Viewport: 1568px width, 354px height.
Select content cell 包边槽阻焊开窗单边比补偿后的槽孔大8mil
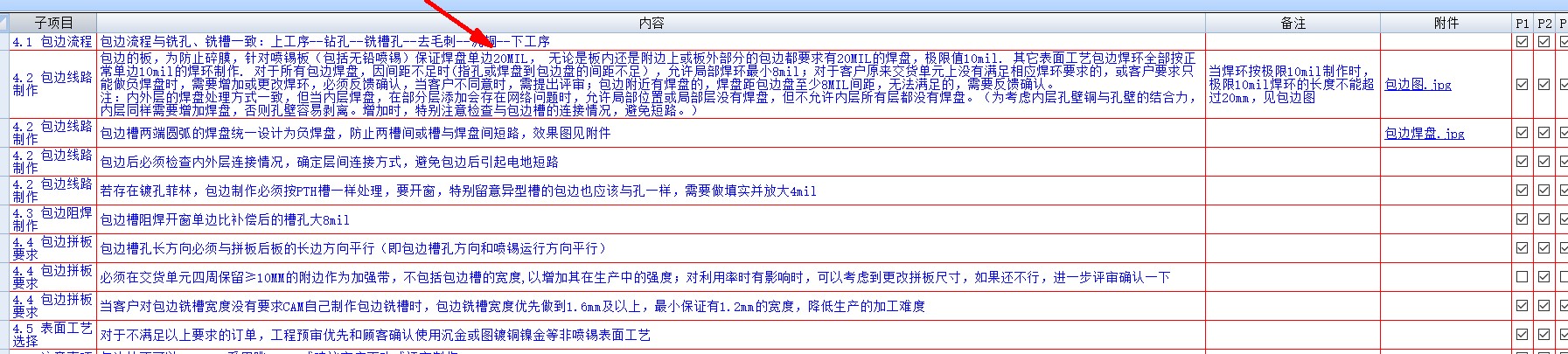(651, 219)
